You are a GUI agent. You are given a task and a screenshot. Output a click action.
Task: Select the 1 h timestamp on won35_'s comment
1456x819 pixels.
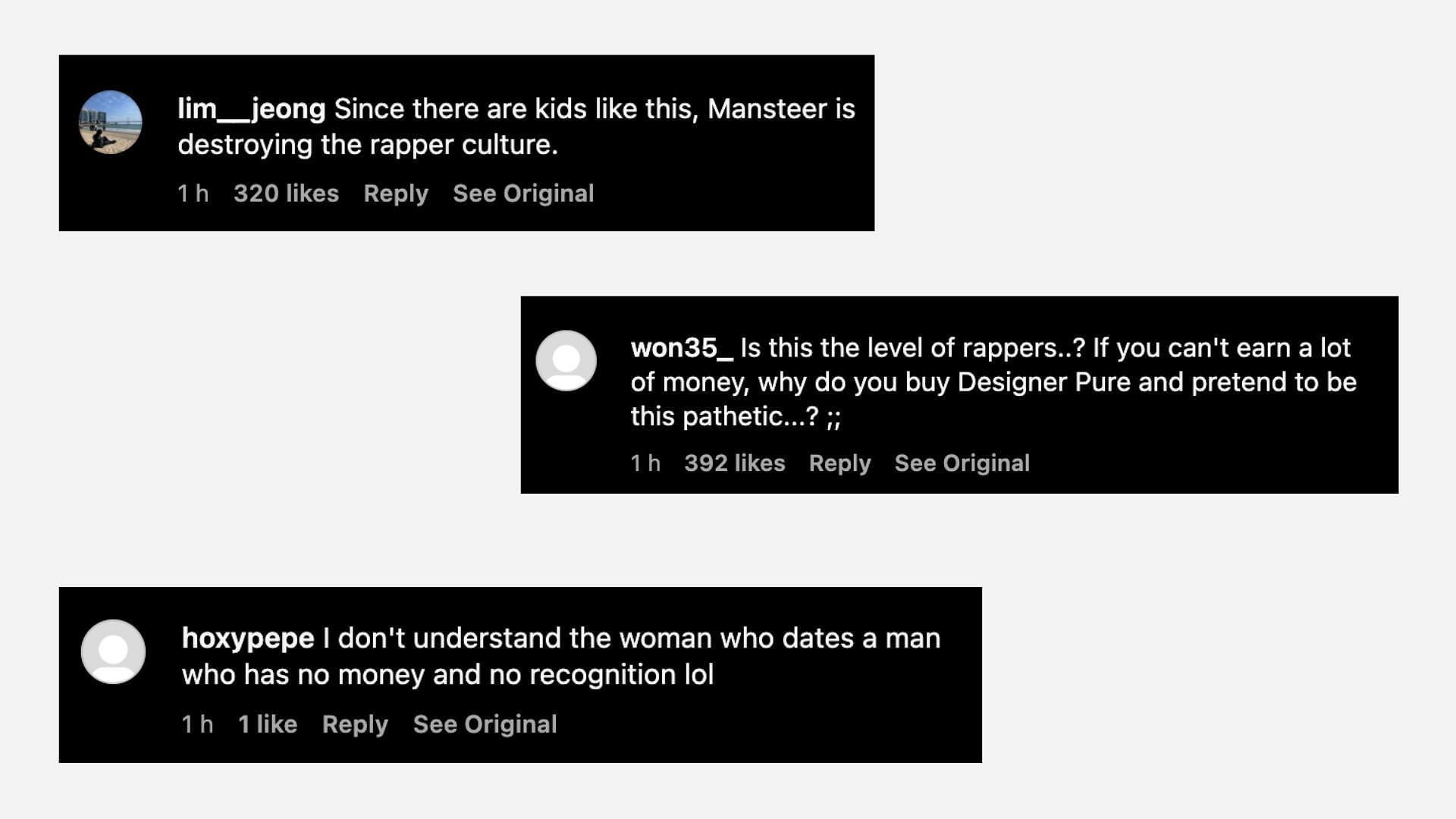point(645,463)
